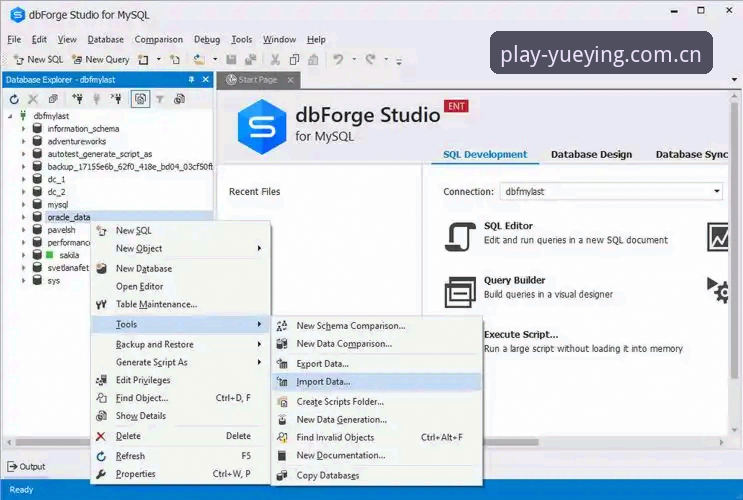Click the Save icon in toolbar
Screen dimensions: 743x500
[231, 60]
